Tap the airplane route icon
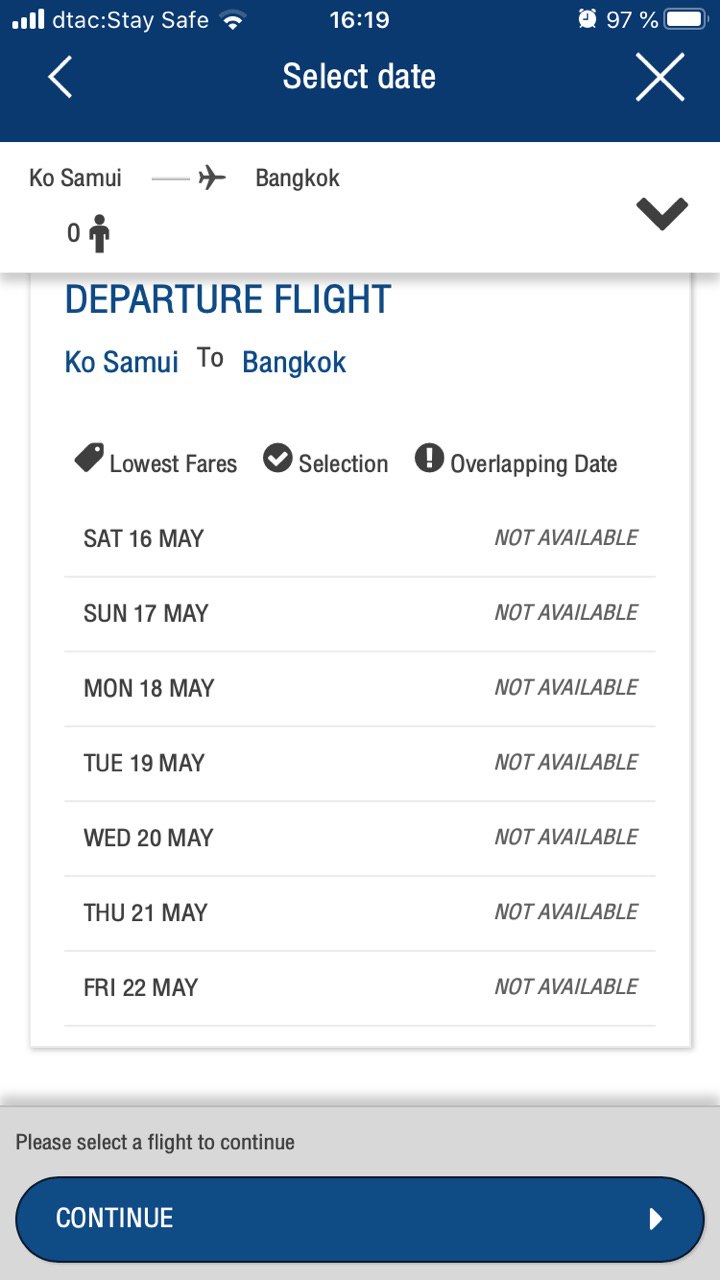 [x=212, y=178]
